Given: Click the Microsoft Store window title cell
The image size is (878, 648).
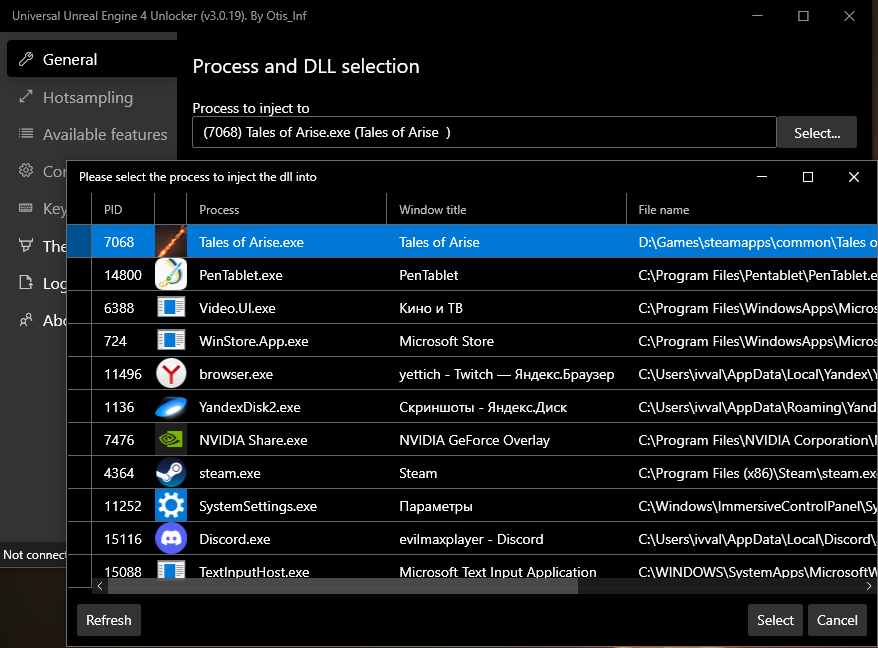Looking at the screenshot, I should pyautogui.click(x=506, y=341).
